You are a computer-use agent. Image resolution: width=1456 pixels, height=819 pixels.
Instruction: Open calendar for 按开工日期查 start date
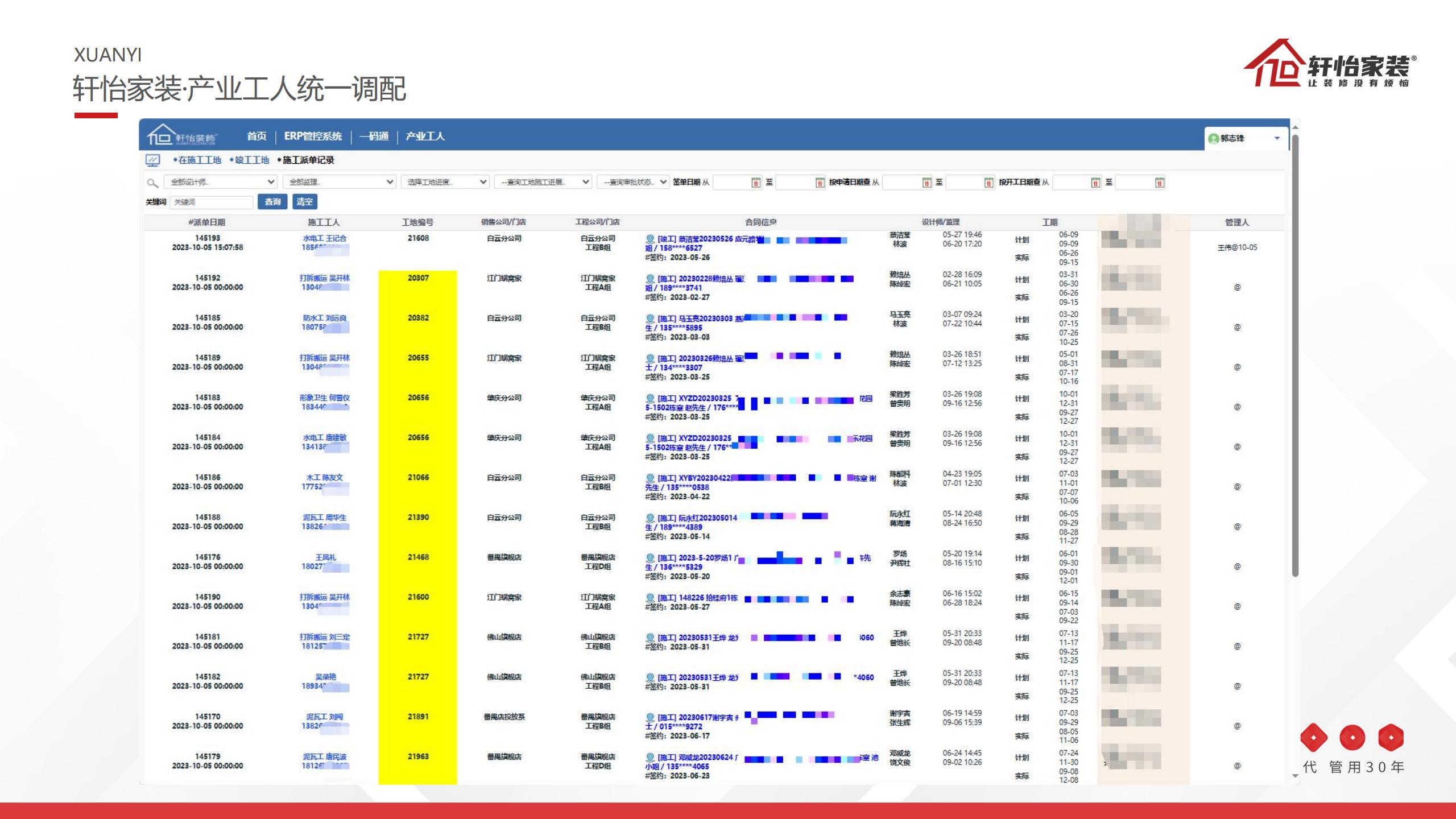coord(1095,183)
